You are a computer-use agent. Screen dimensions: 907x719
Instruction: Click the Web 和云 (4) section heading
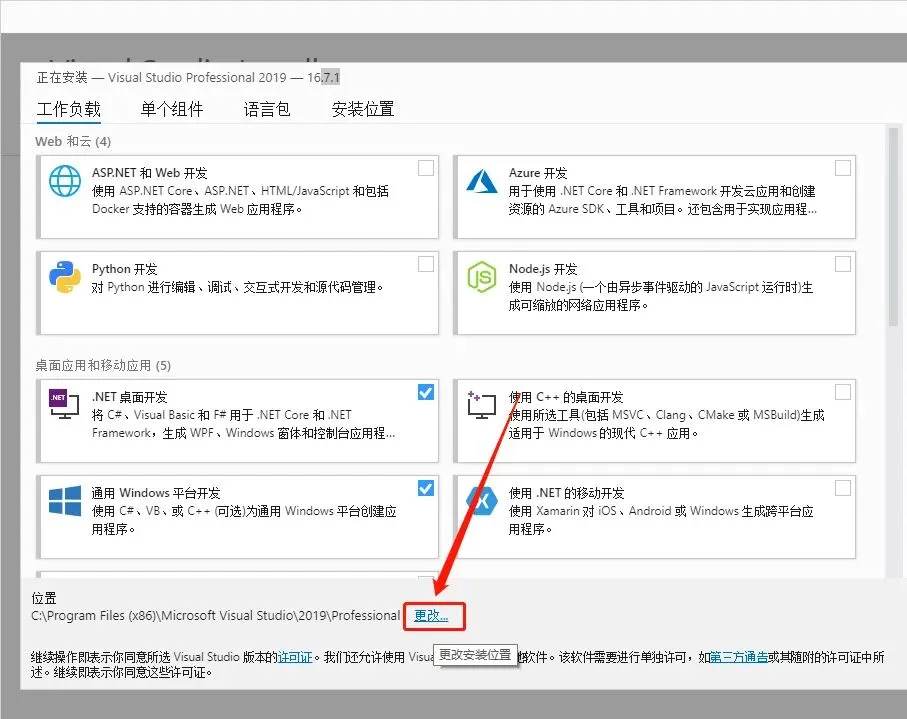pos(73,142)
